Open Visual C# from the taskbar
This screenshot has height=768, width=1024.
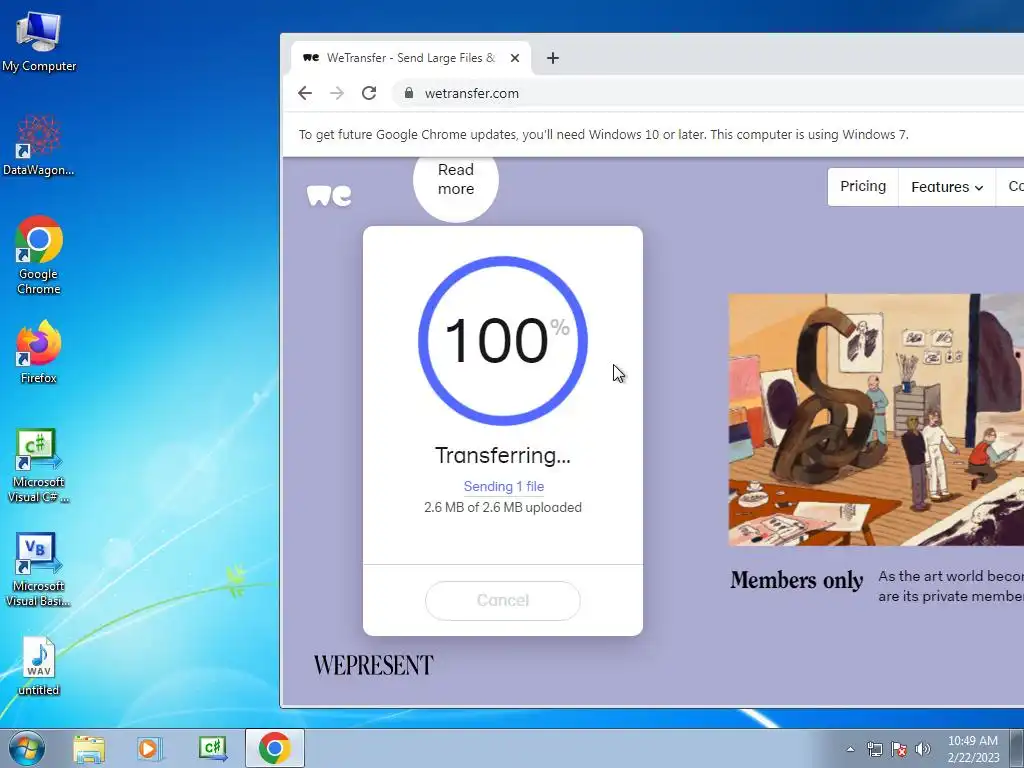pyautogui.click(x=212, y=748)
